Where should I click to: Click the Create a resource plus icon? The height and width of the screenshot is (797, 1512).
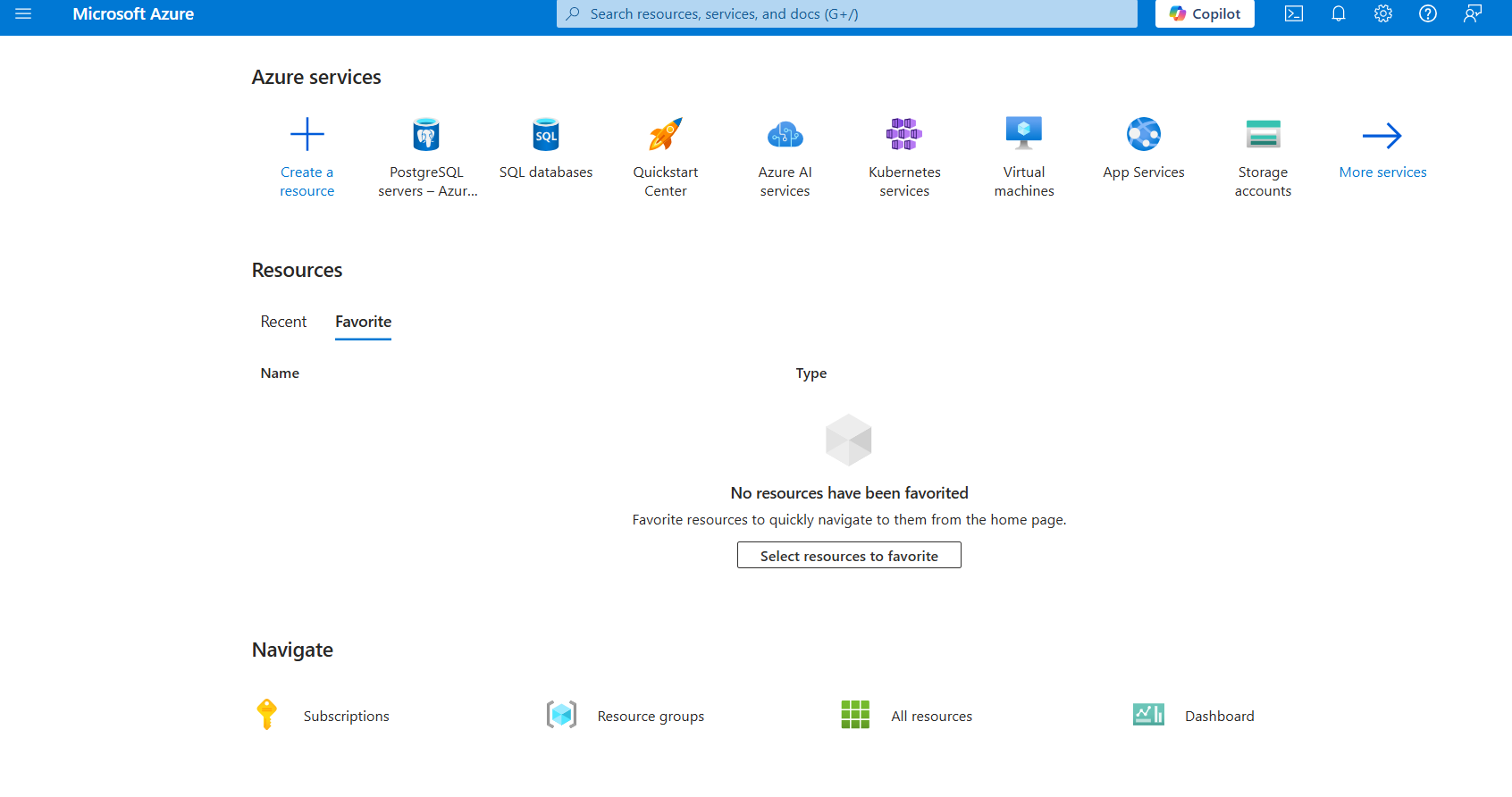click(307, 134)
